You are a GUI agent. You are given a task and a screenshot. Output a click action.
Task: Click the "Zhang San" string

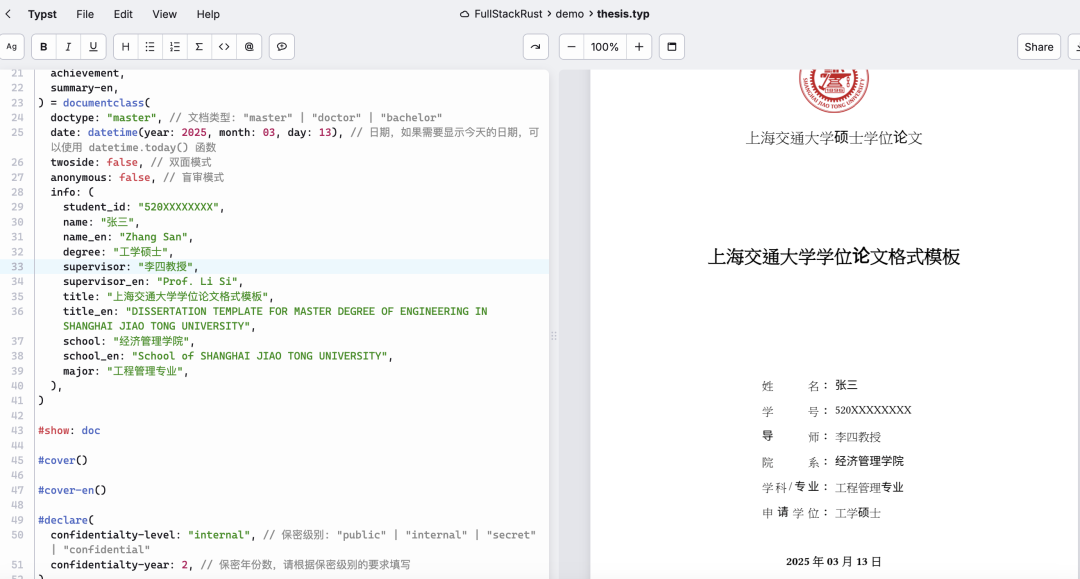154,237
